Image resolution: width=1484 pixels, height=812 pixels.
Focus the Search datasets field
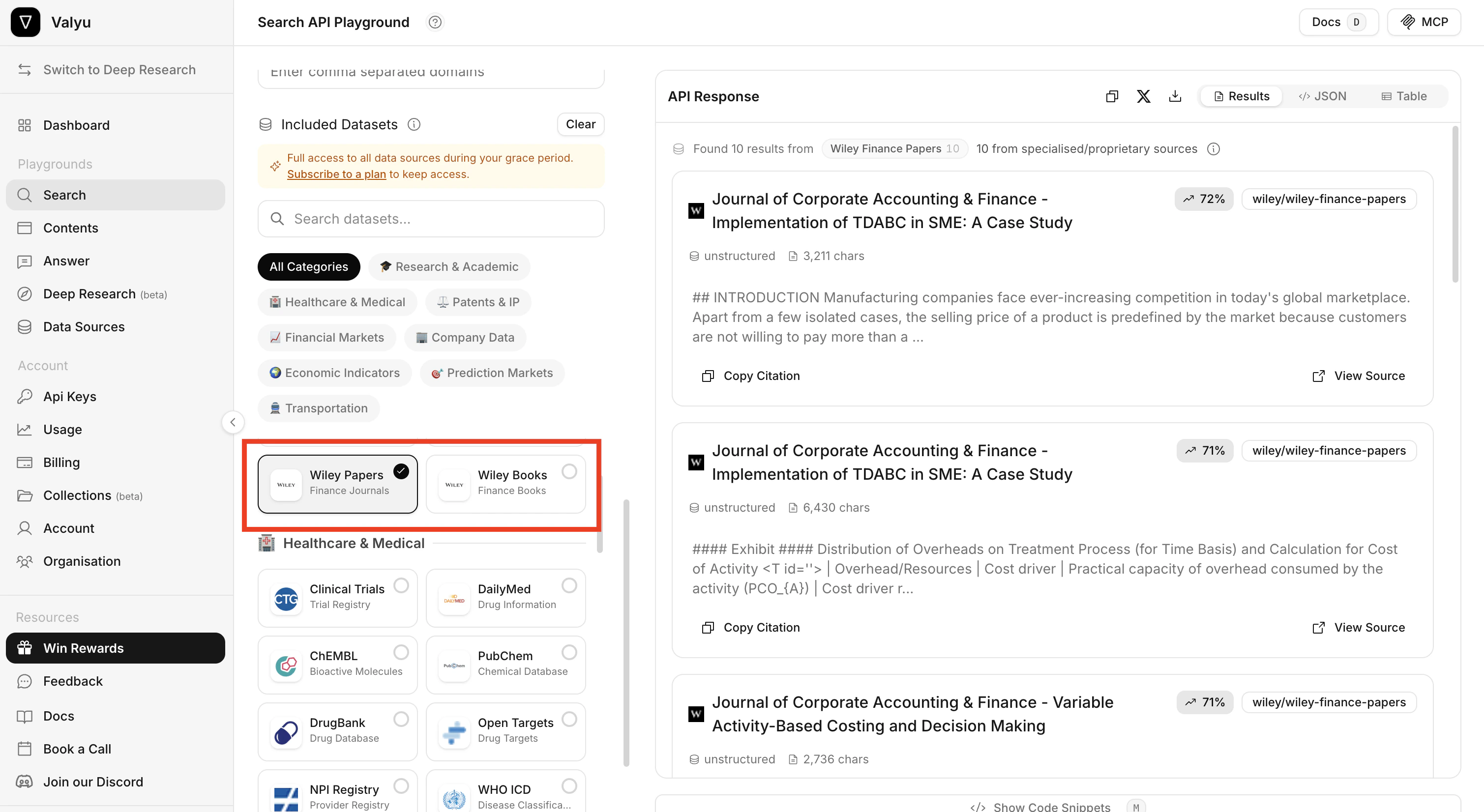(431, 219)
